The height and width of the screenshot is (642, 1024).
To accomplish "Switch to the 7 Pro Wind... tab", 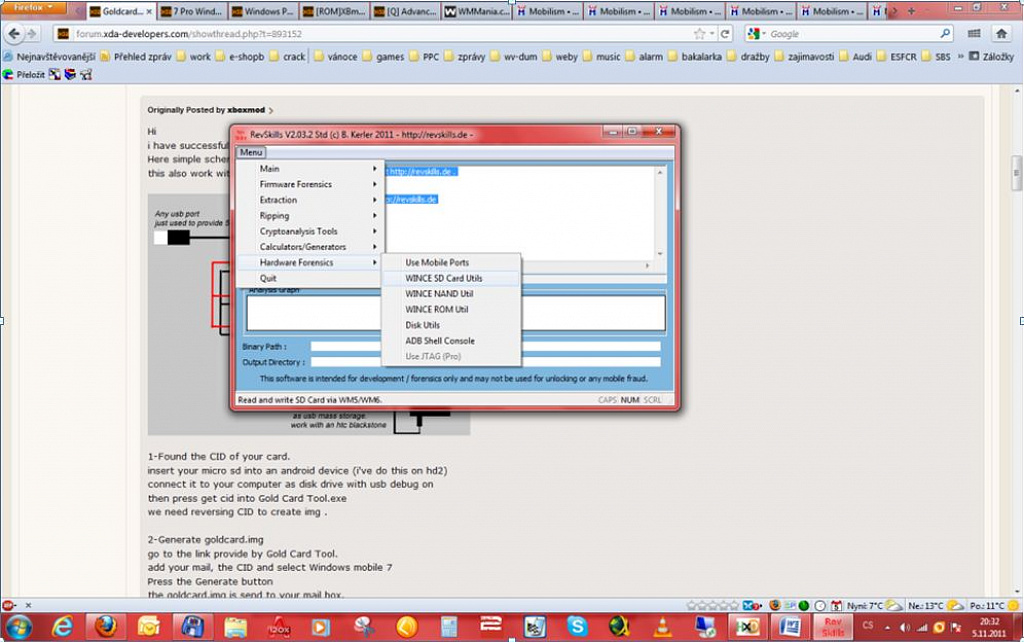I will (x=191, y=11).
